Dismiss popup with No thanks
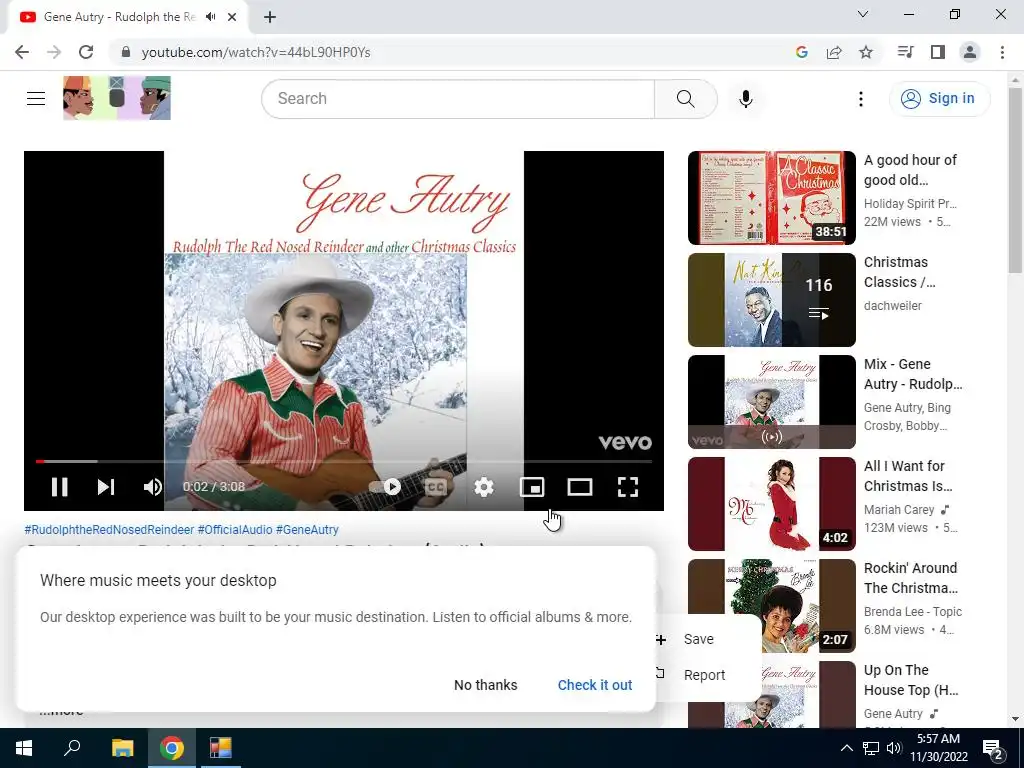The image size is (1024, 768). 485,685
